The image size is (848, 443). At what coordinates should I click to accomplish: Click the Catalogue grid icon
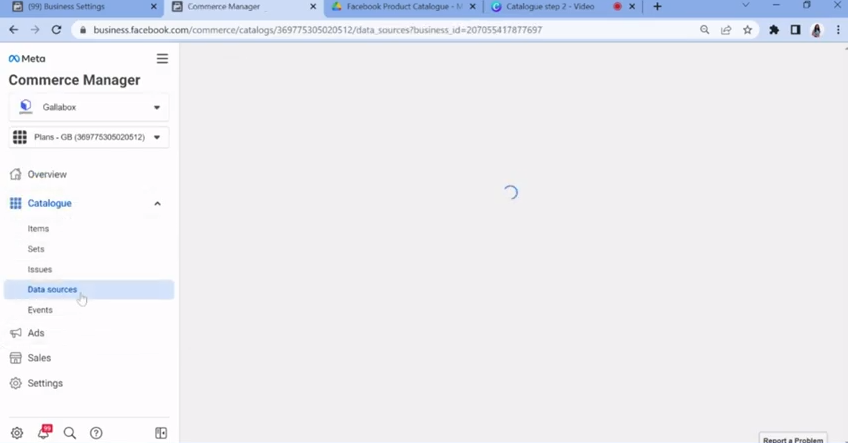(x=16, y=203)
